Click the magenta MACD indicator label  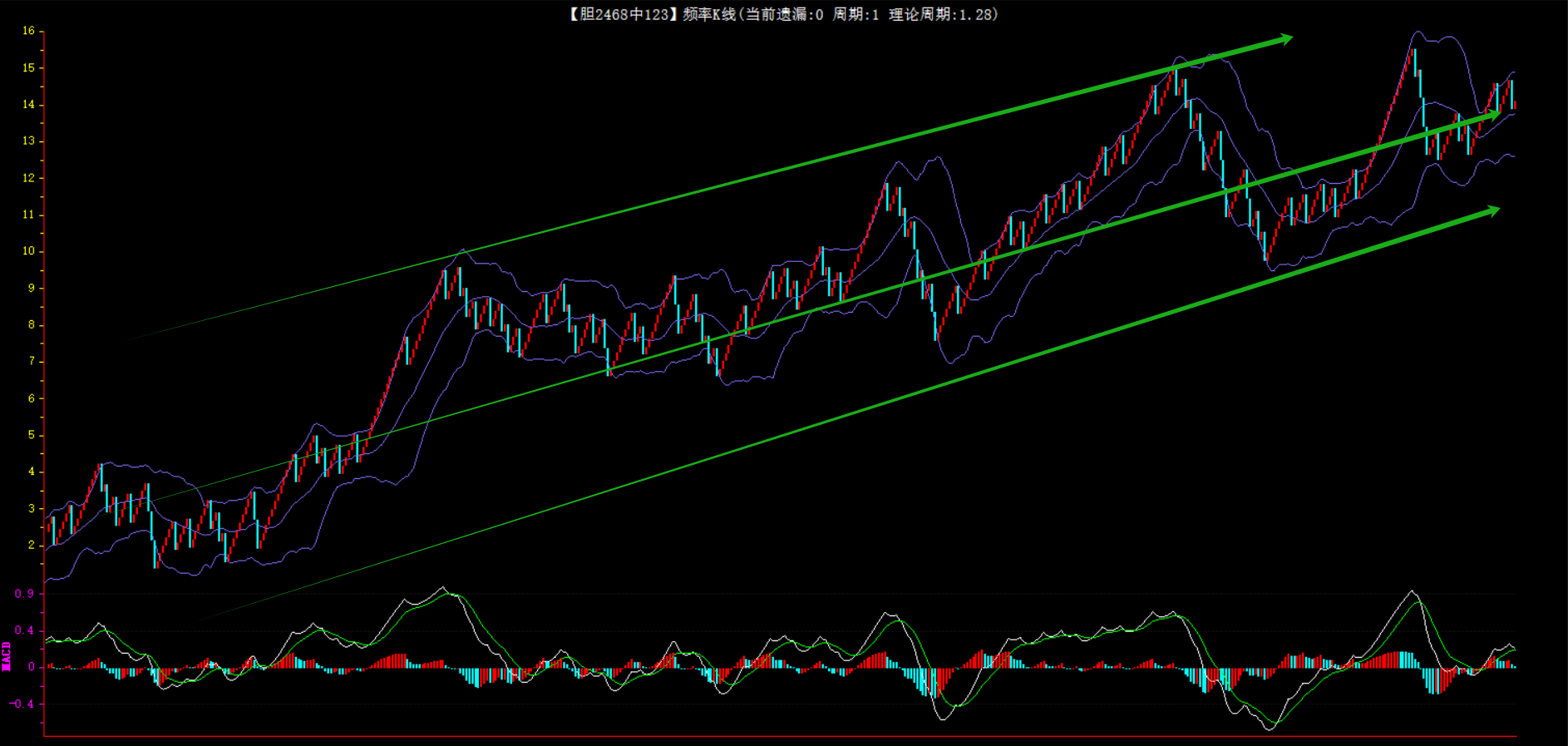(x=7, y=656)
